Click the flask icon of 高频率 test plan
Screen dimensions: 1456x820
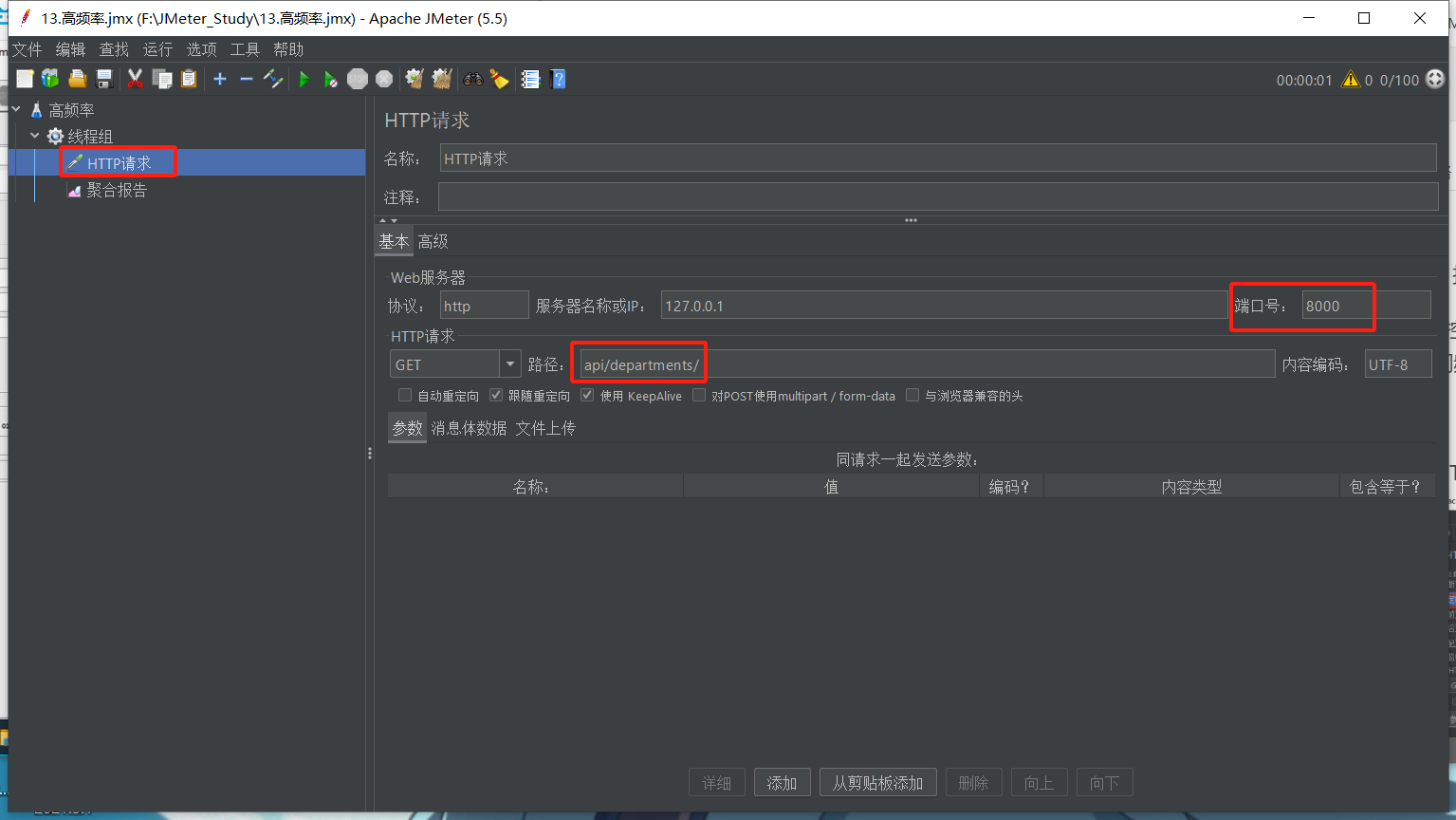tap(36, 110)
